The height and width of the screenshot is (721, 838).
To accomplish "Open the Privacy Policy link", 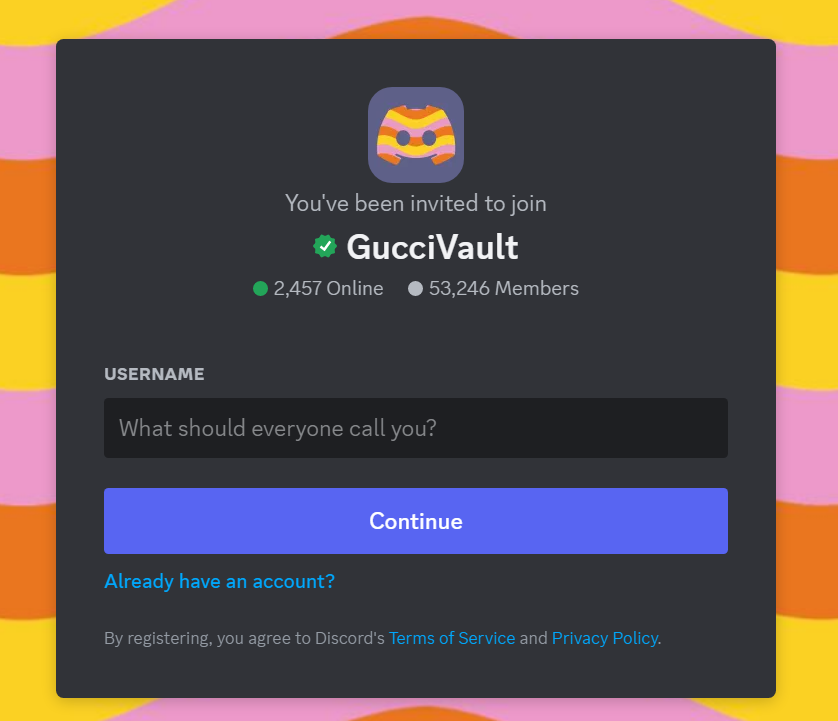I will 604,638.
